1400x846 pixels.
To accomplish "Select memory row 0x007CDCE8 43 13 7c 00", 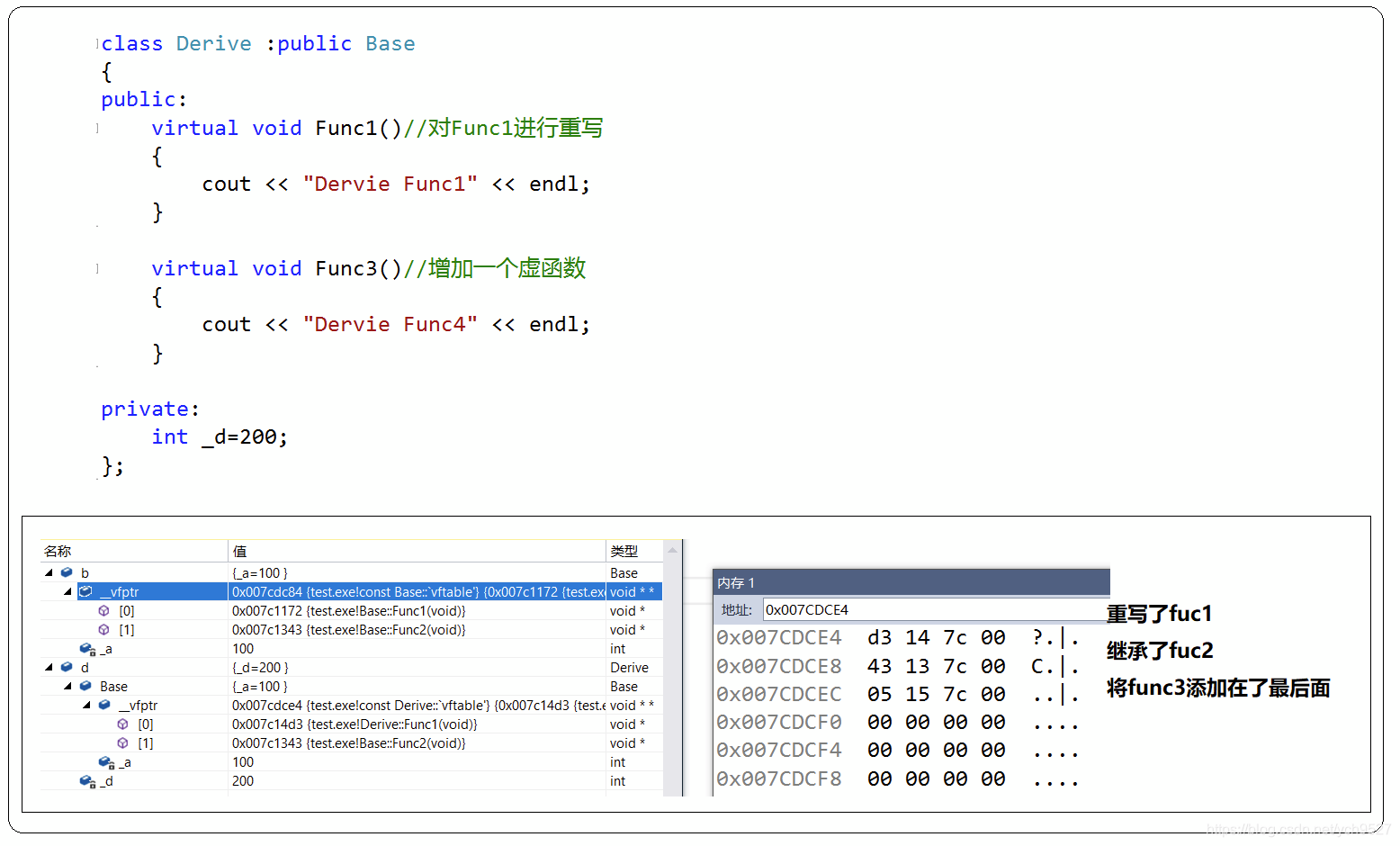I will (897, 666).
